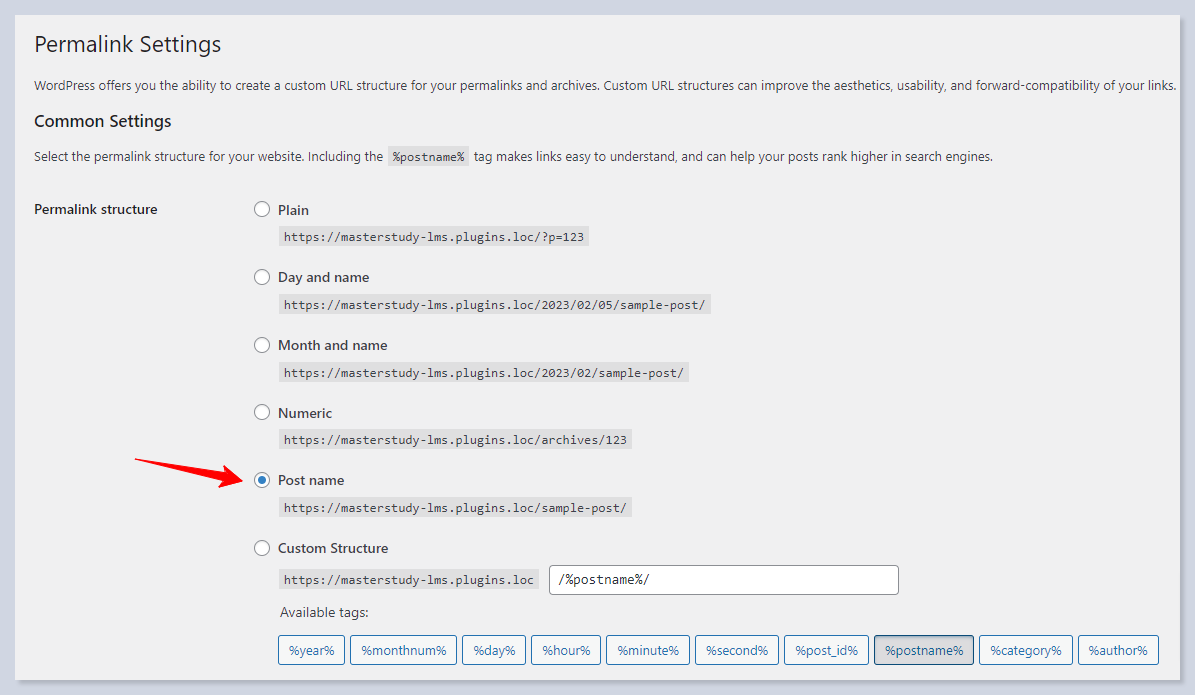1195x695 pixels.
Task: Add the %year% tag button
Action: click(311, 650)
